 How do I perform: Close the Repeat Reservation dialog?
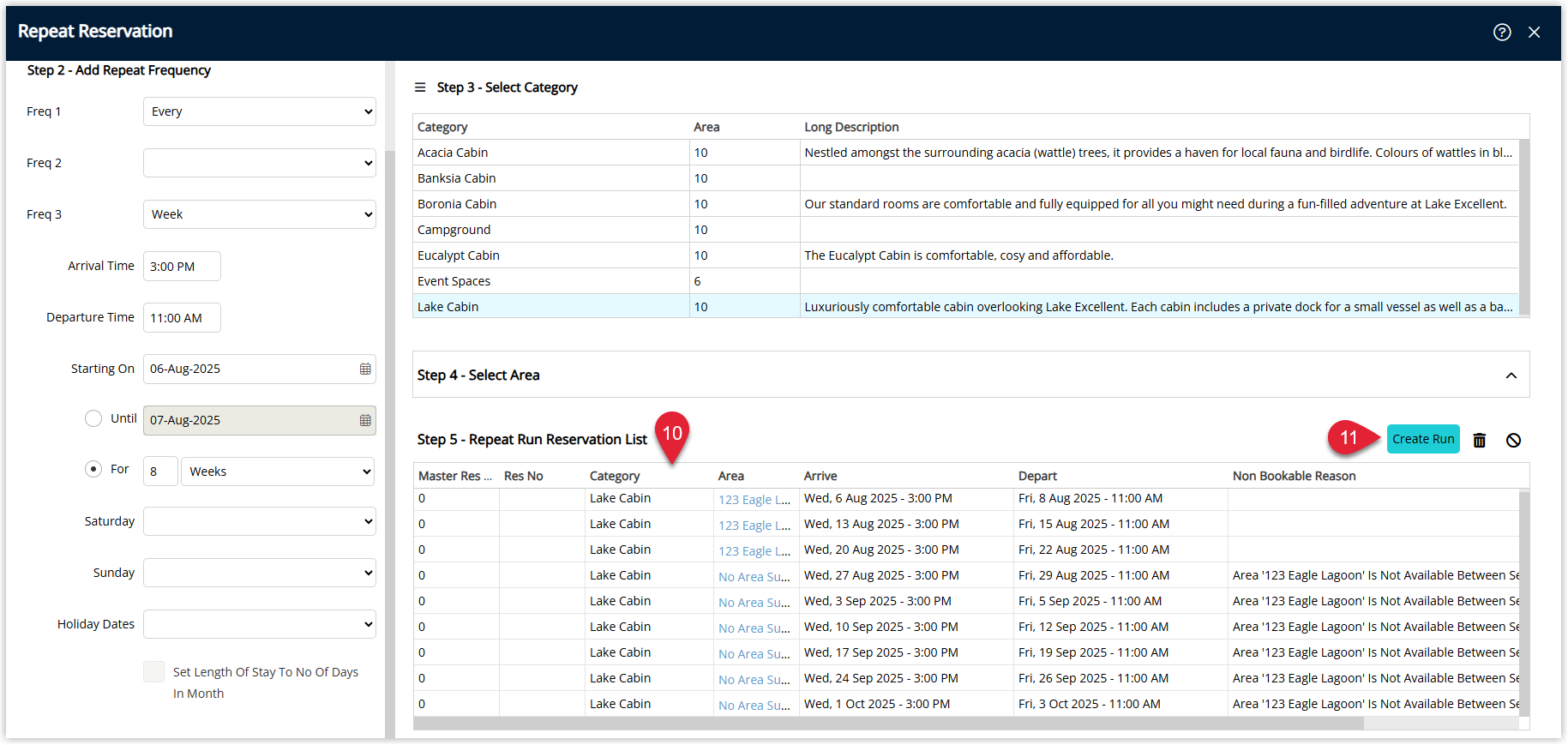(x=1535, y=32)
